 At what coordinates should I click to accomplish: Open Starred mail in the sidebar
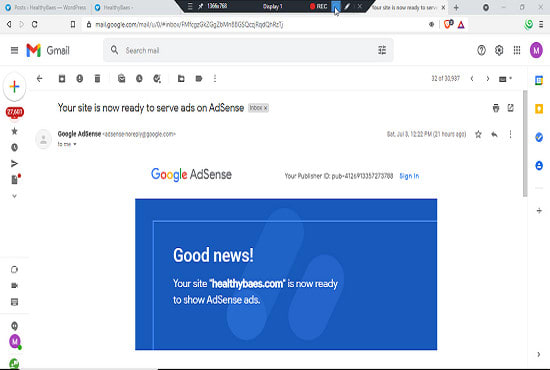[14, 131]
